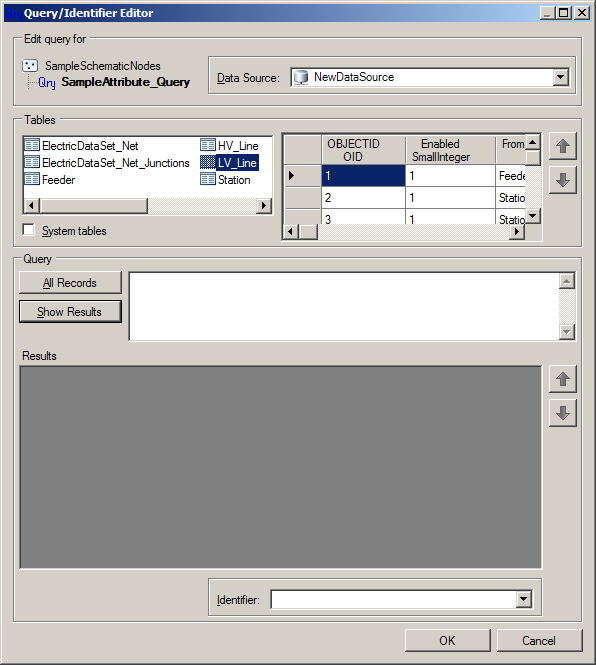This screenshot has height=665, width=596.
Task: Select SampleAttribute_Query in the tree
Action: (126, 82)
